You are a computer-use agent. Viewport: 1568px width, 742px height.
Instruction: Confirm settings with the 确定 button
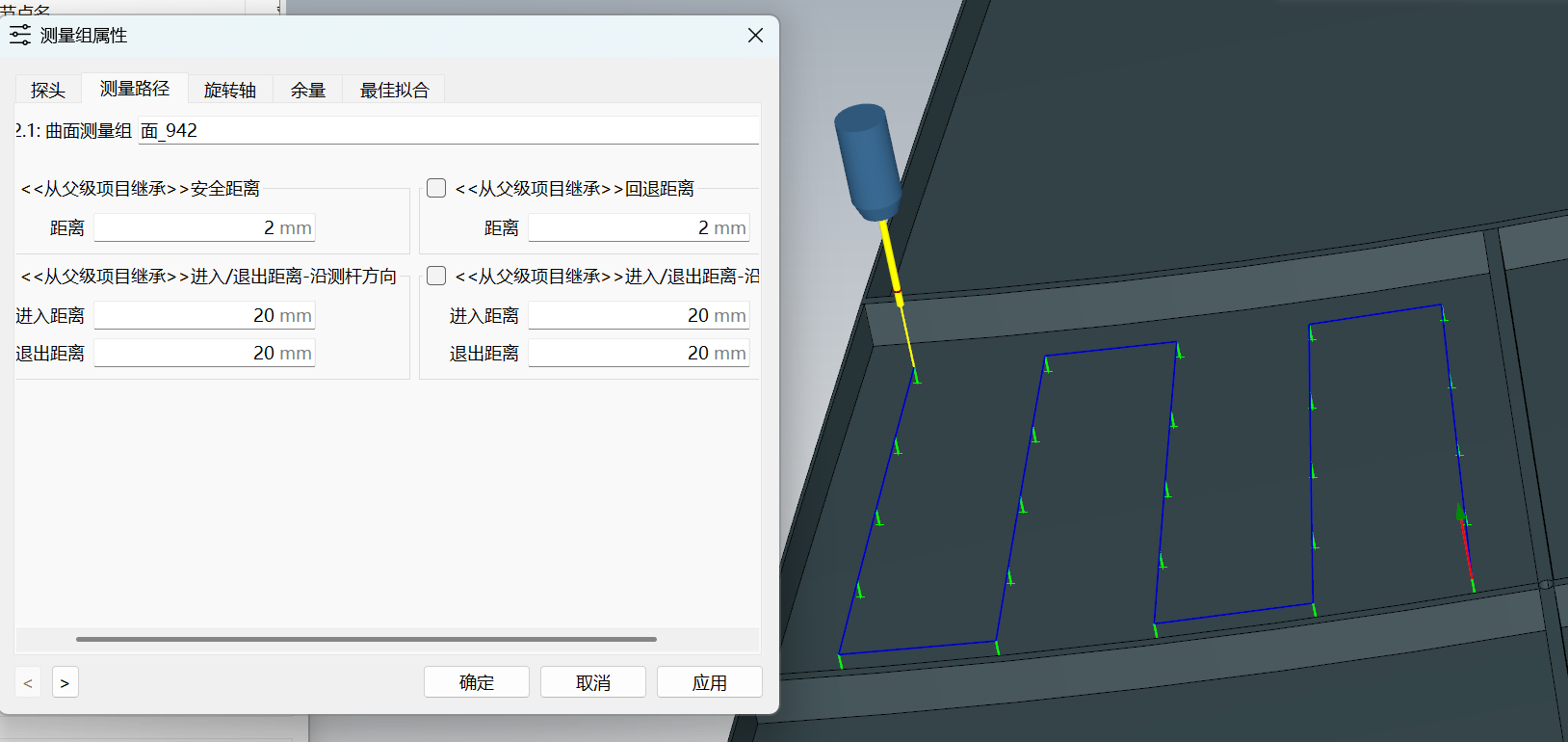pos(477,682)
